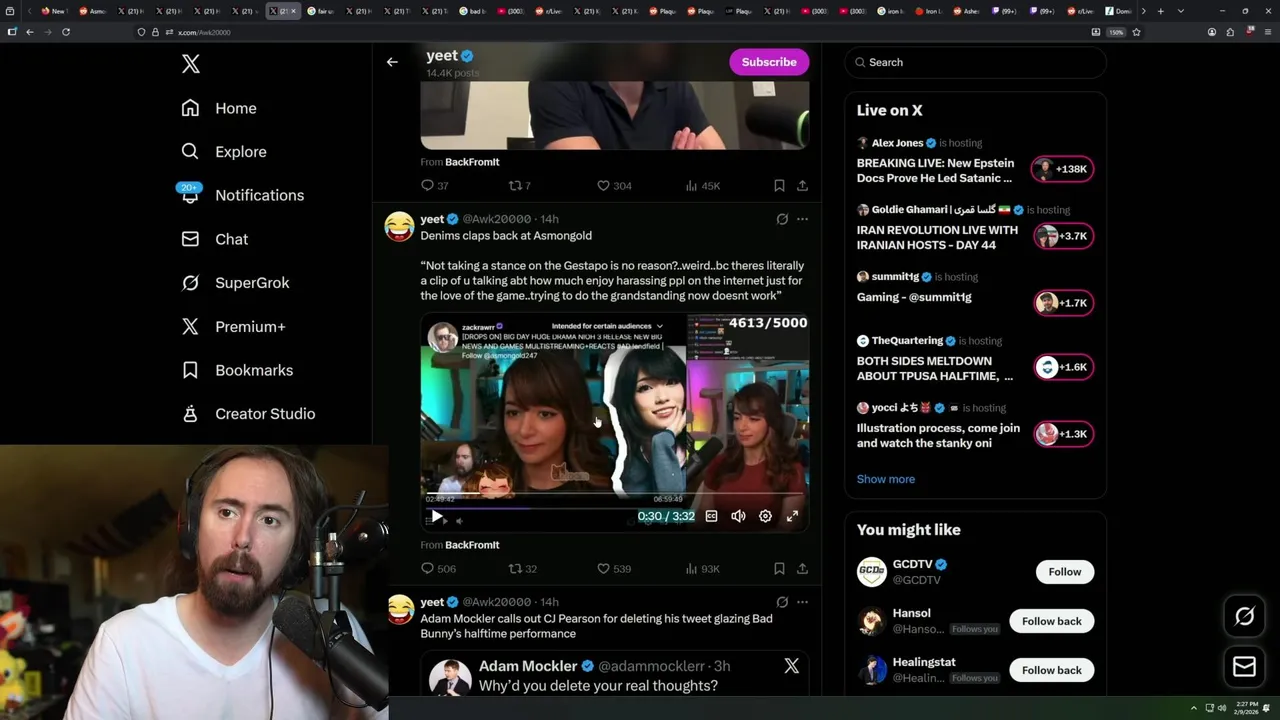Viewport: 1280px width, 720px height.
Task: Go to Home in sidebar
Action: tap(219, 108)
